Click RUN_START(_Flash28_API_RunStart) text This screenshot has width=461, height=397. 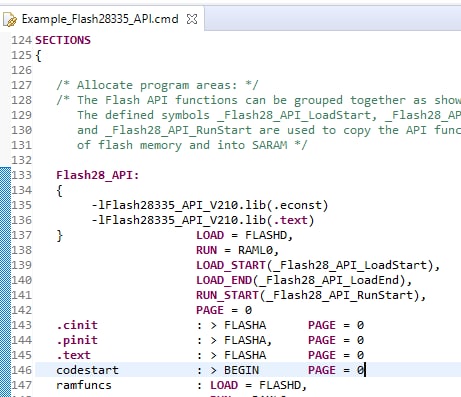tap(311, 295)
